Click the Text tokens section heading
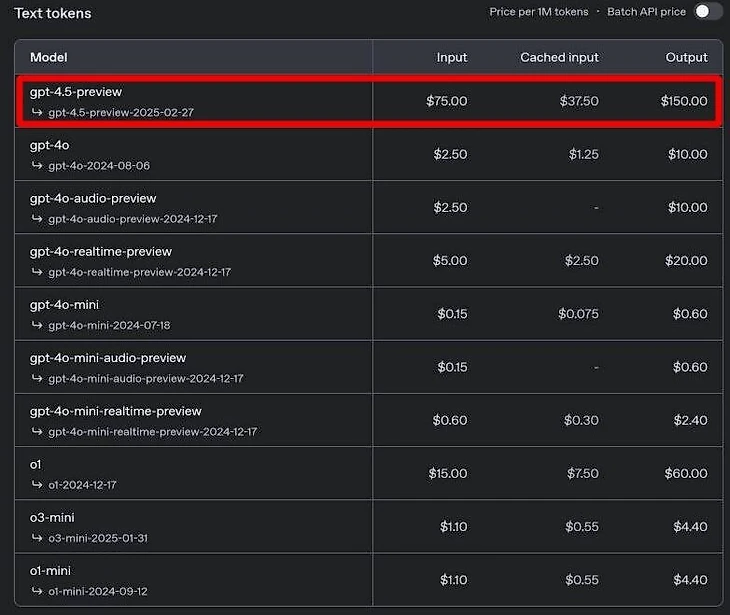Image resolution: width=730 pixels, height=615 pixels. 53,13
